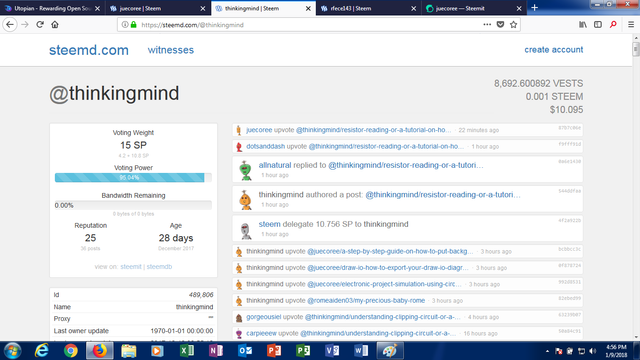Open electronic-project-simulation post link
The width and height of the screenshot is (640, 360).
pyautogui.click(x=384, y=284)
